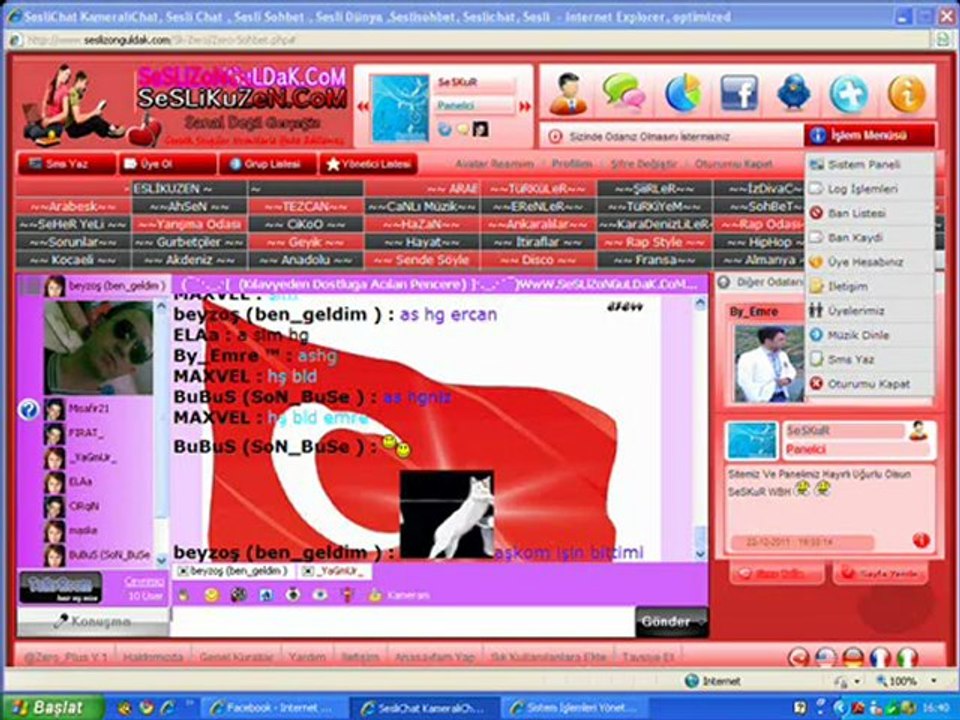Click the Hakkımızda footer link
This screenshot has width=960, height=720.
[153, 657]
